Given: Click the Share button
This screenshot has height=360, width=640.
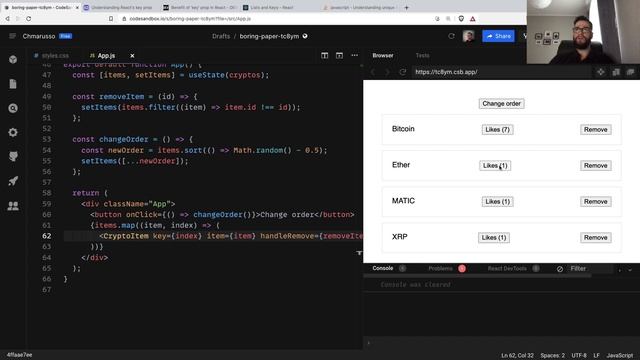Looking at the screenshot, I should 498,36.
